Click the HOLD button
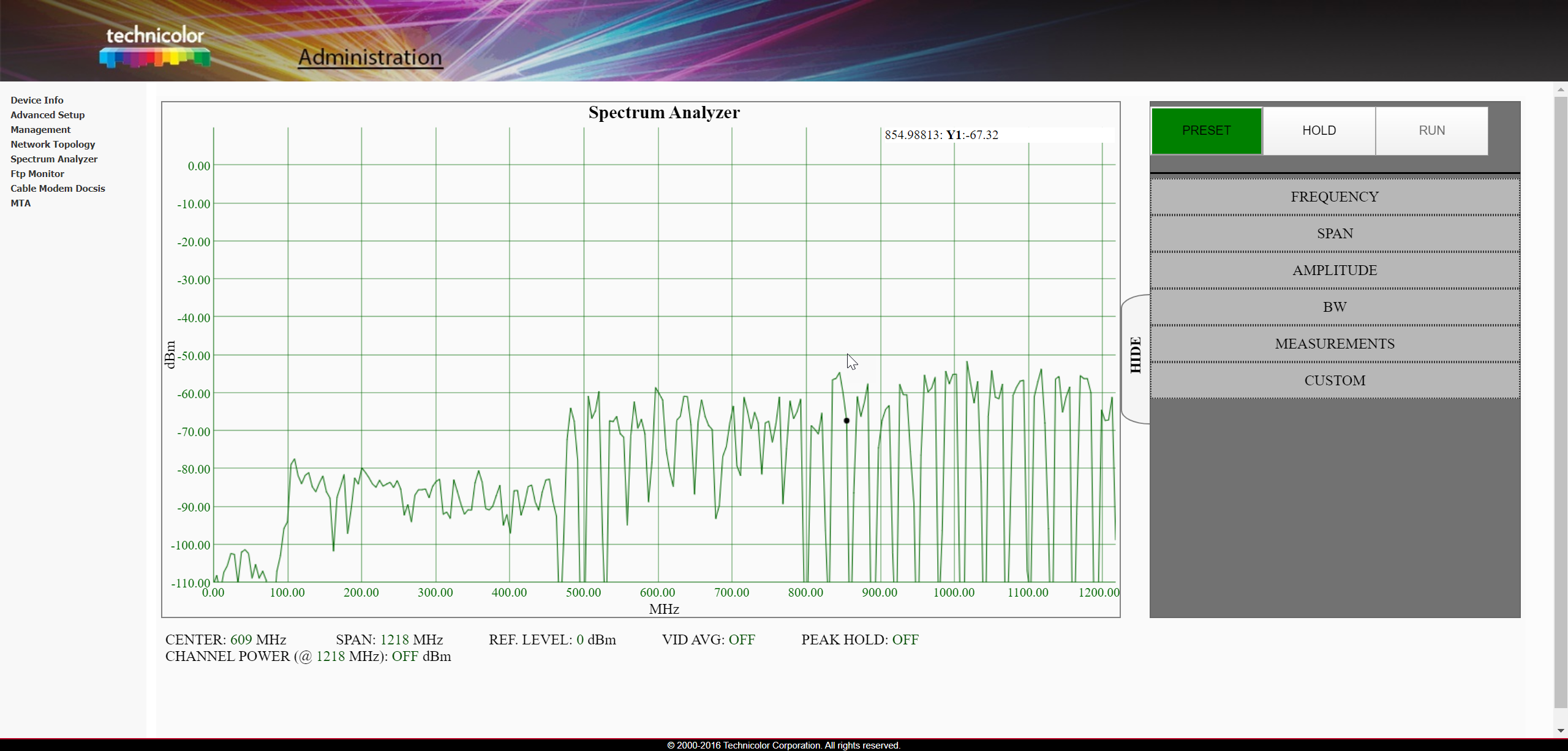This screenshot has height=751, width=1568. click(x=1319, y=130)
